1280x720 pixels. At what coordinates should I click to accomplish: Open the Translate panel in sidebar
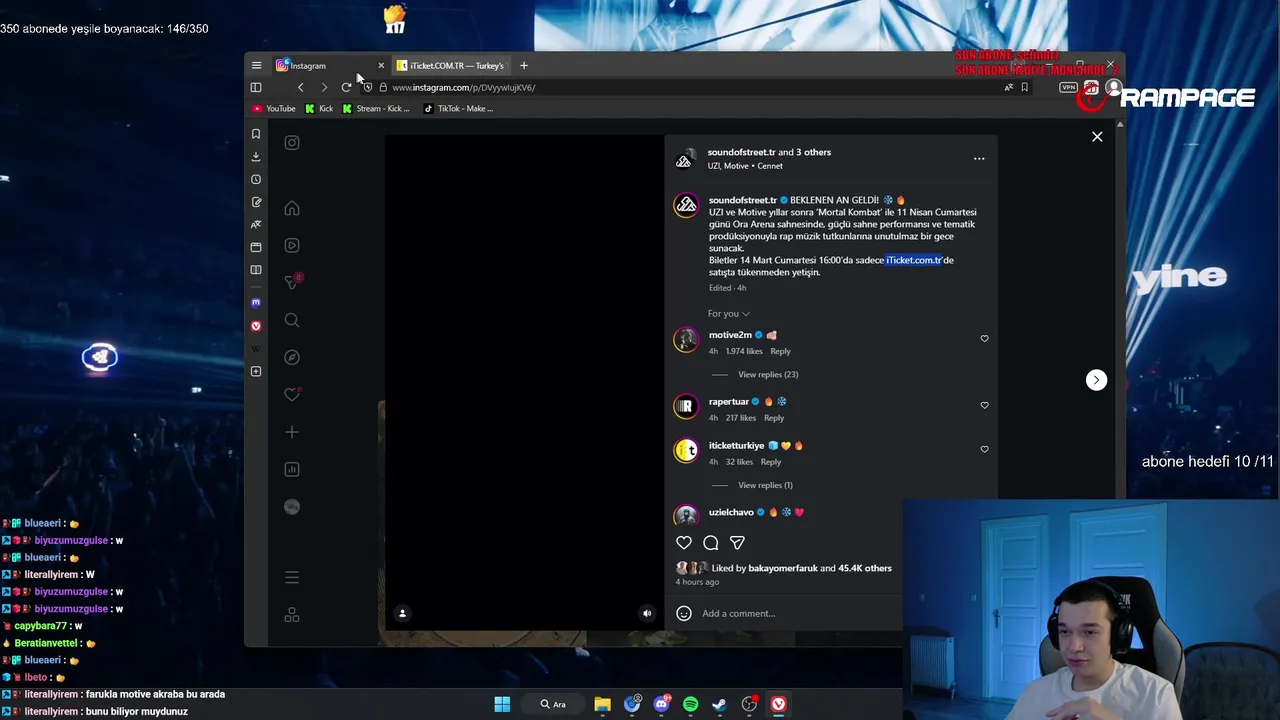256,224
